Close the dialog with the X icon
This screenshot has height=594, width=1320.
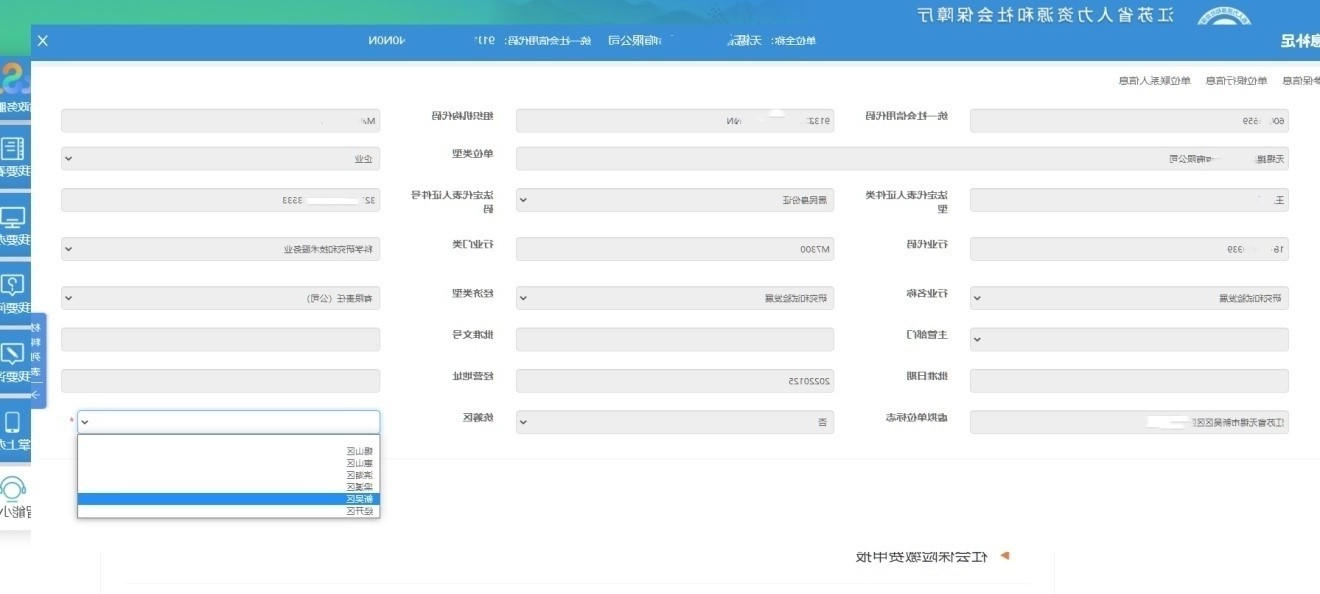[x=42, y=40]
